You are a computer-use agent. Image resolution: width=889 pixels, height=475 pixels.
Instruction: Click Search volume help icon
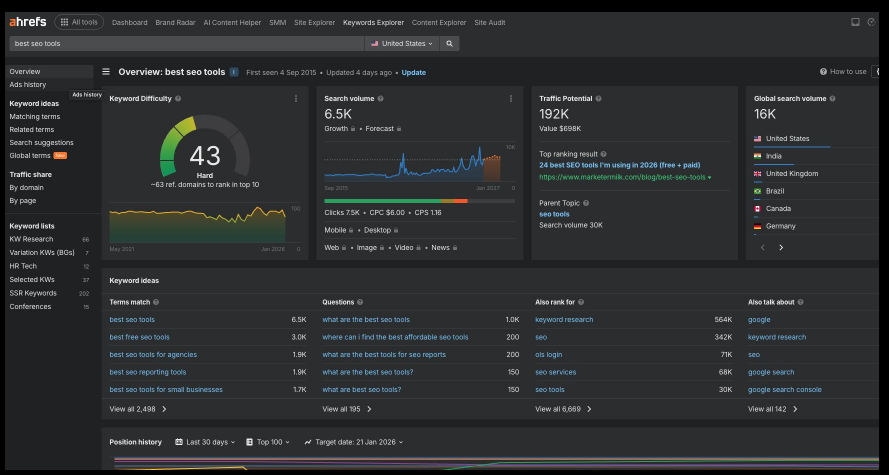coord(380,99)
